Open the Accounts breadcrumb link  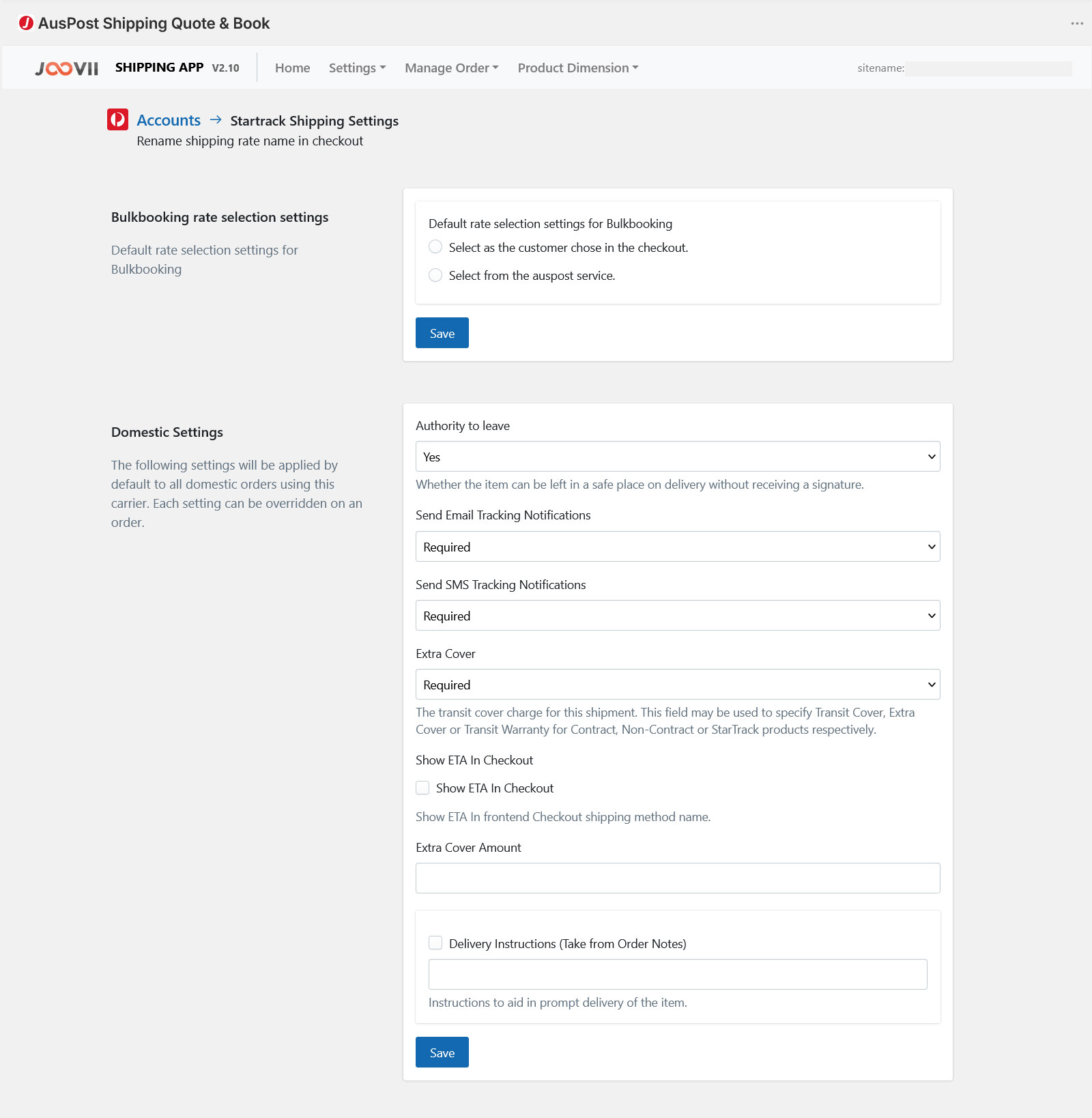[x=169, y=120]
